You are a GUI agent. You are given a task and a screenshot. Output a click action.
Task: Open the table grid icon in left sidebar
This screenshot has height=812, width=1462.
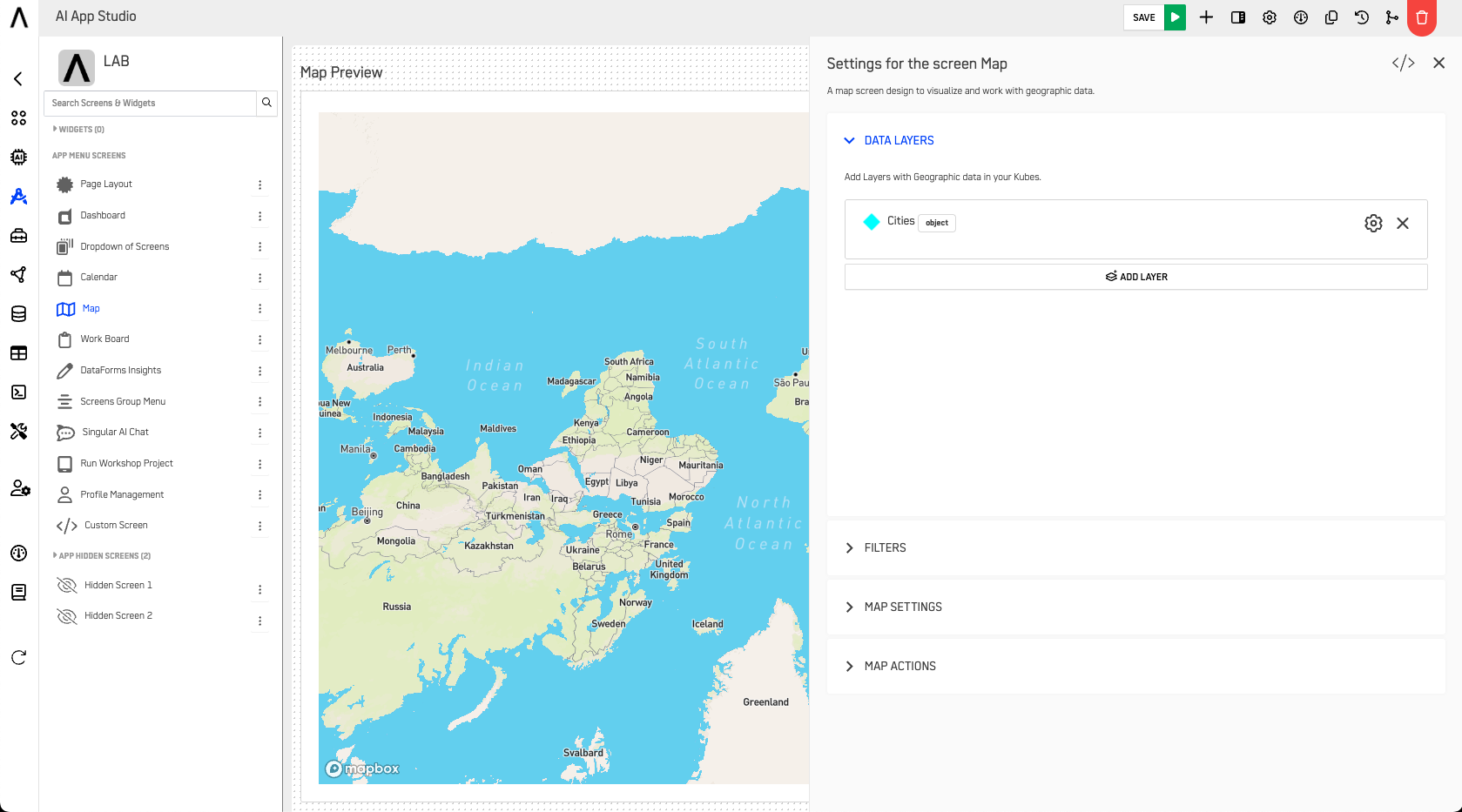(x=18, y=353)
